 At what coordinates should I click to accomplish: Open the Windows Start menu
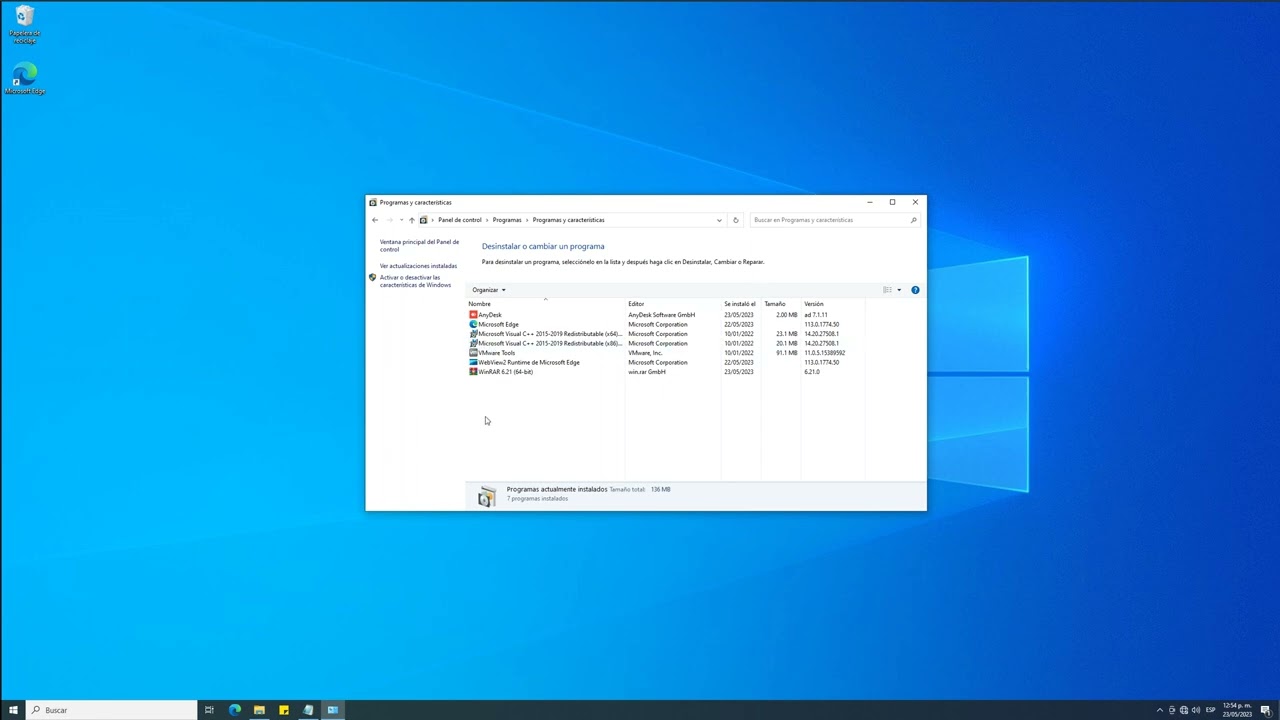[x=13, y=710]
